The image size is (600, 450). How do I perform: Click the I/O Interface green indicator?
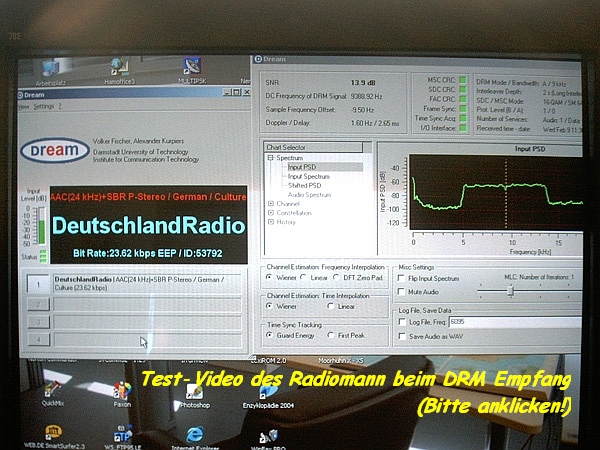click(463, 128)
